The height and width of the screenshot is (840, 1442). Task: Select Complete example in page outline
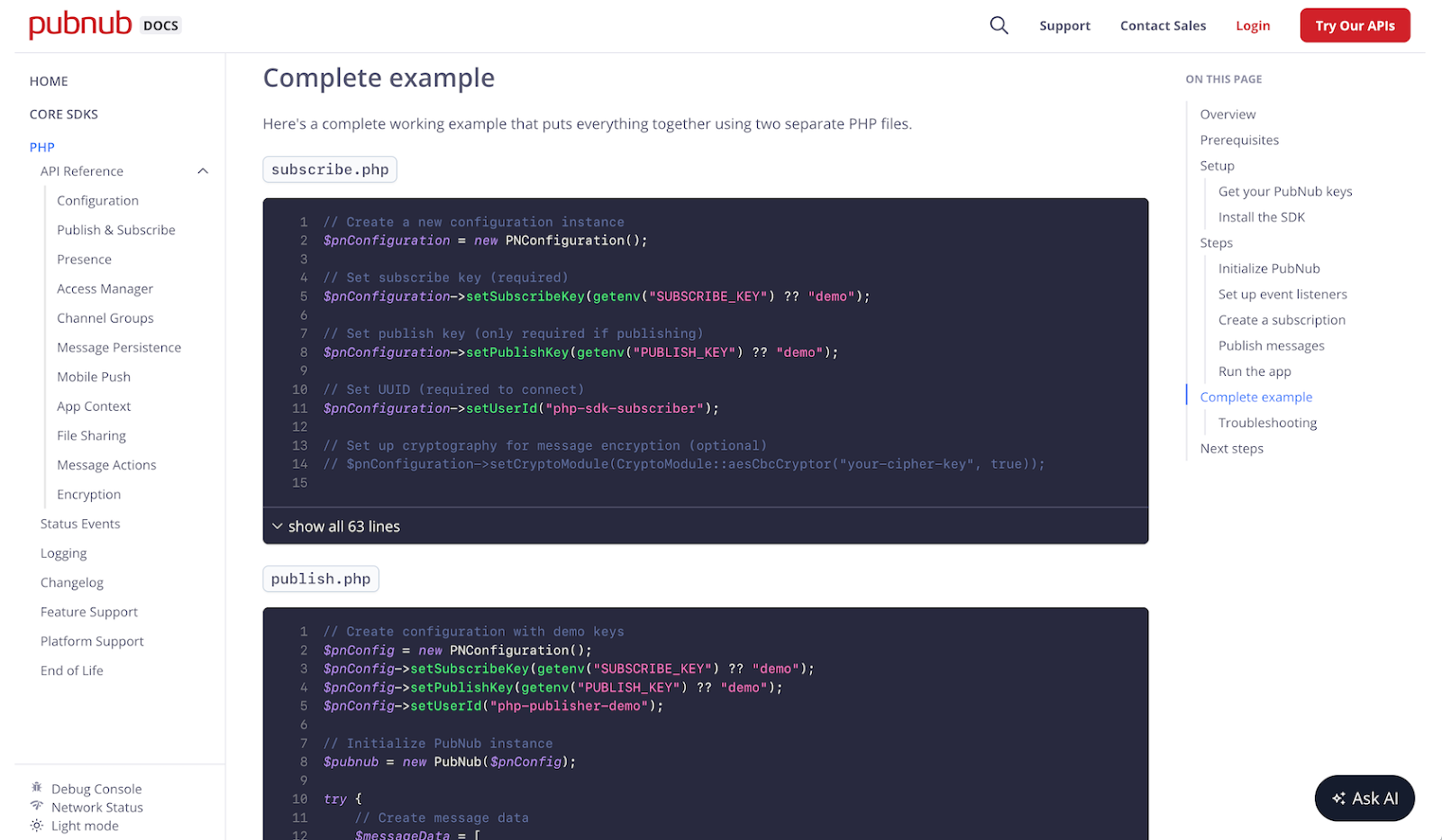1256,397
